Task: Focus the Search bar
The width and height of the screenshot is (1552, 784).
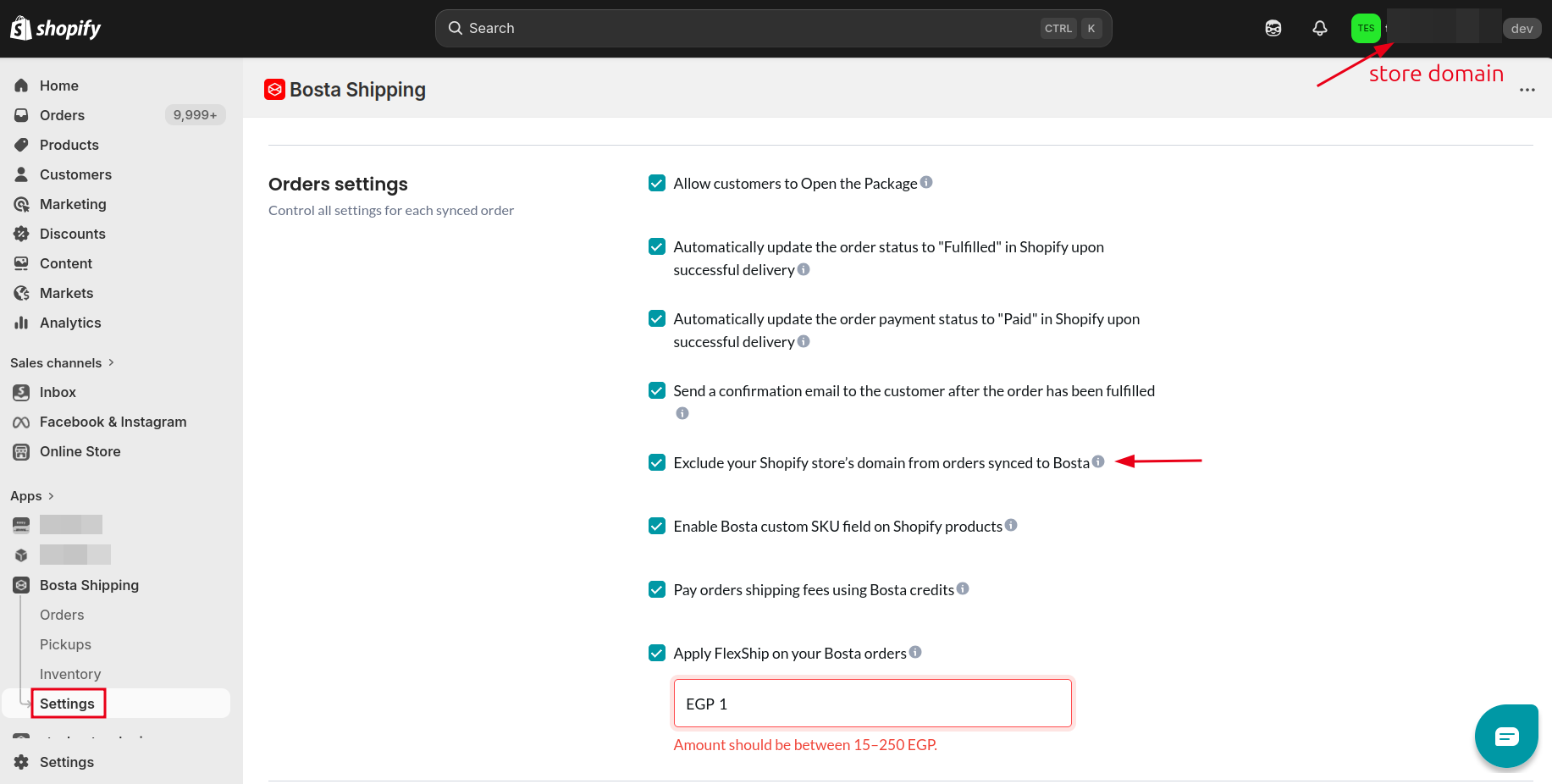Action: coord(773,28)
